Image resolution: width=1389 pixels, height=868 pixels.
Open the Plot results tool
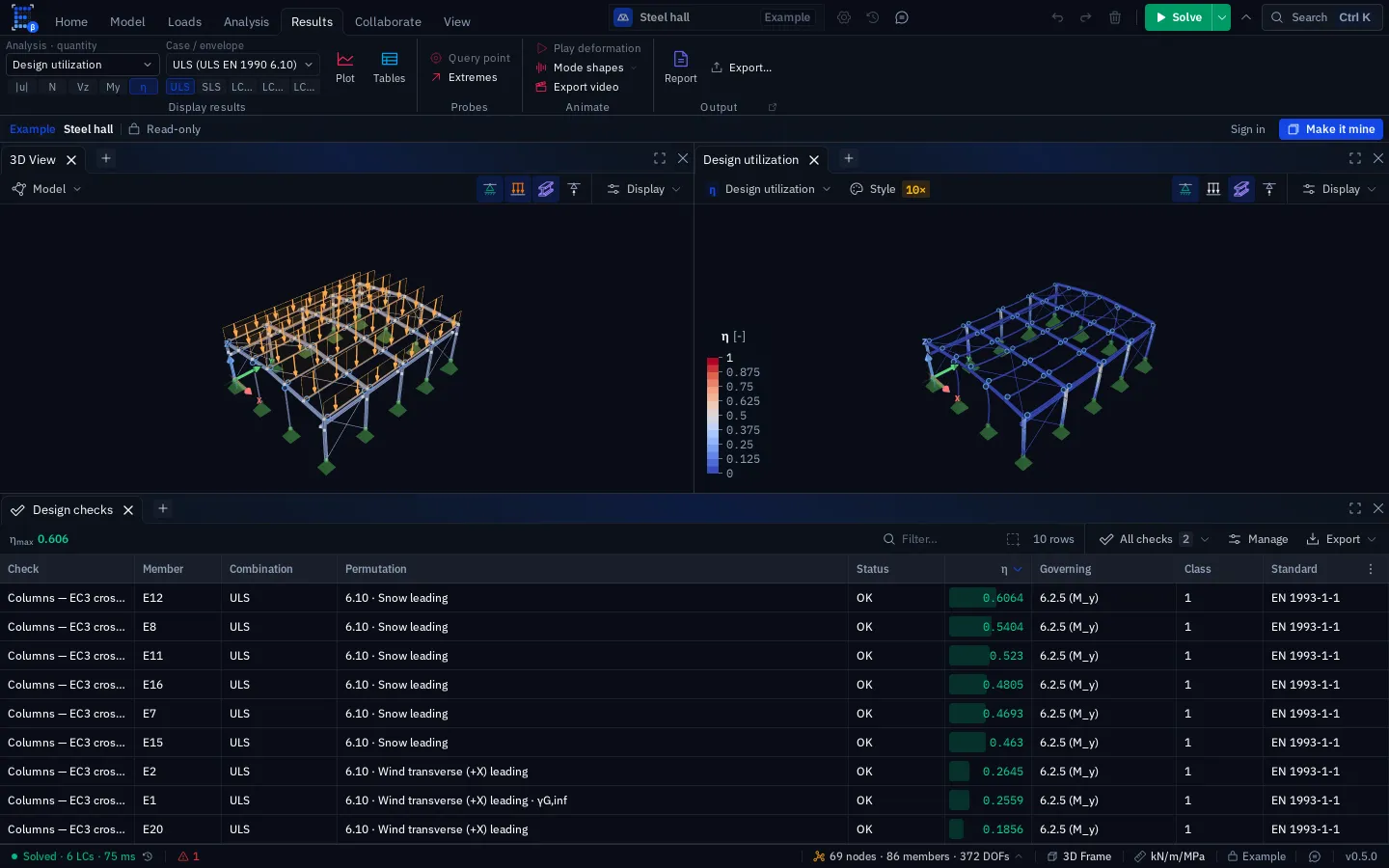345,68
